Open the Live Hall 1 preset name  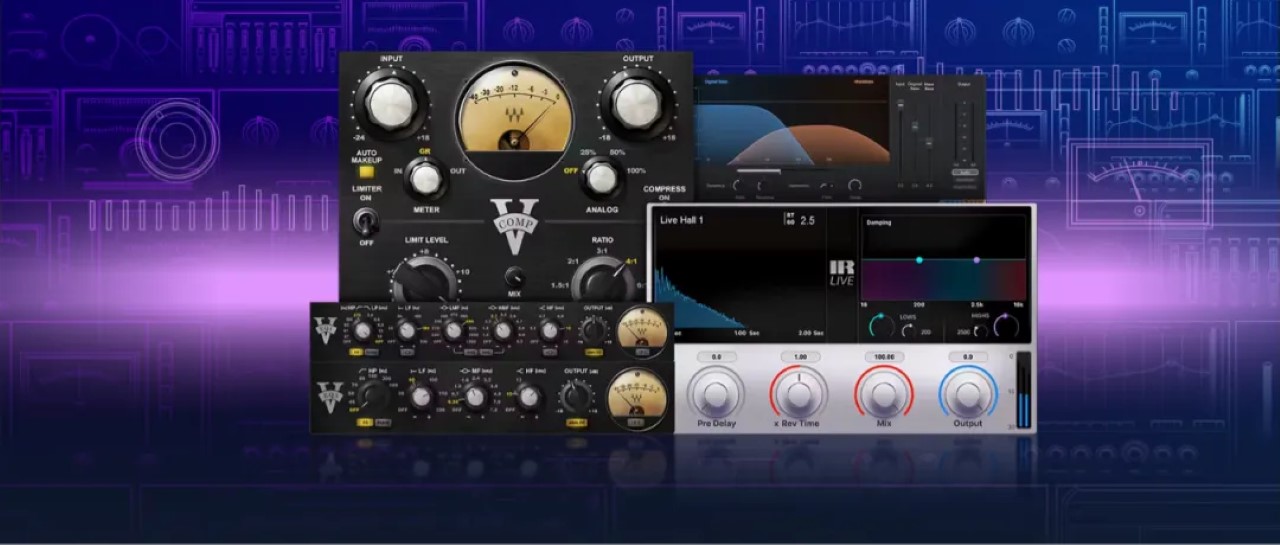[682, 219]
